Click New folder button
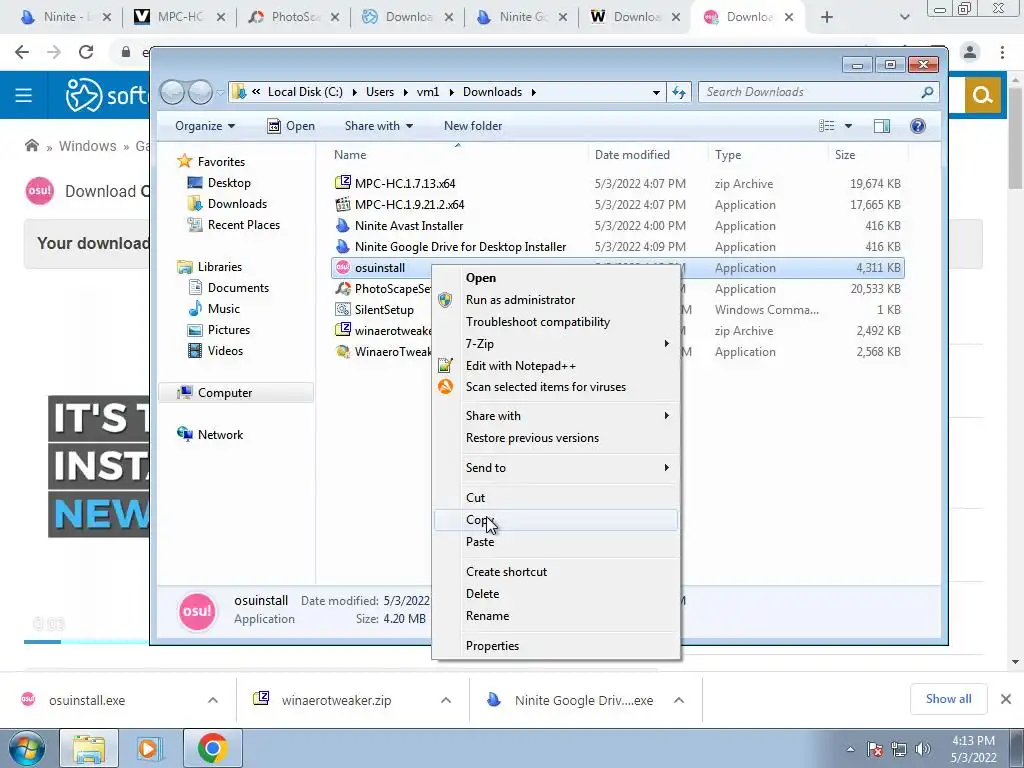The height and width of the screenshot is (768, 1024). pyautogui.click(x=473, y=125)
